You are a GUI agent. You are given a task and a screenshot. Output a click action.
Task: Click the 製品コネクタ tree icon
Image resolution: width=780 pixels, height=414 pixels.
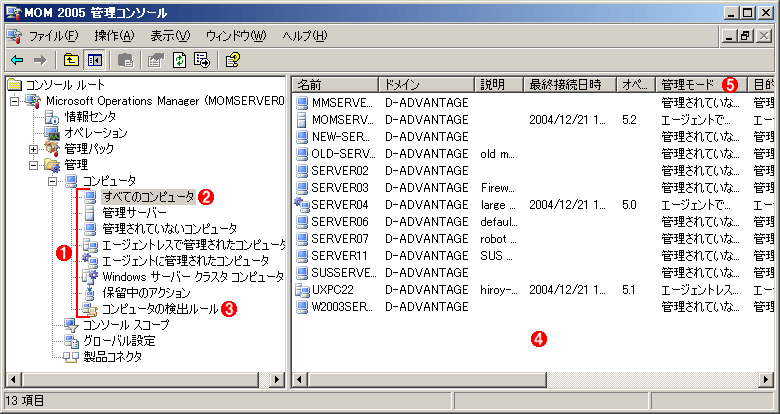pyautogui.click(x=71, y=357)
